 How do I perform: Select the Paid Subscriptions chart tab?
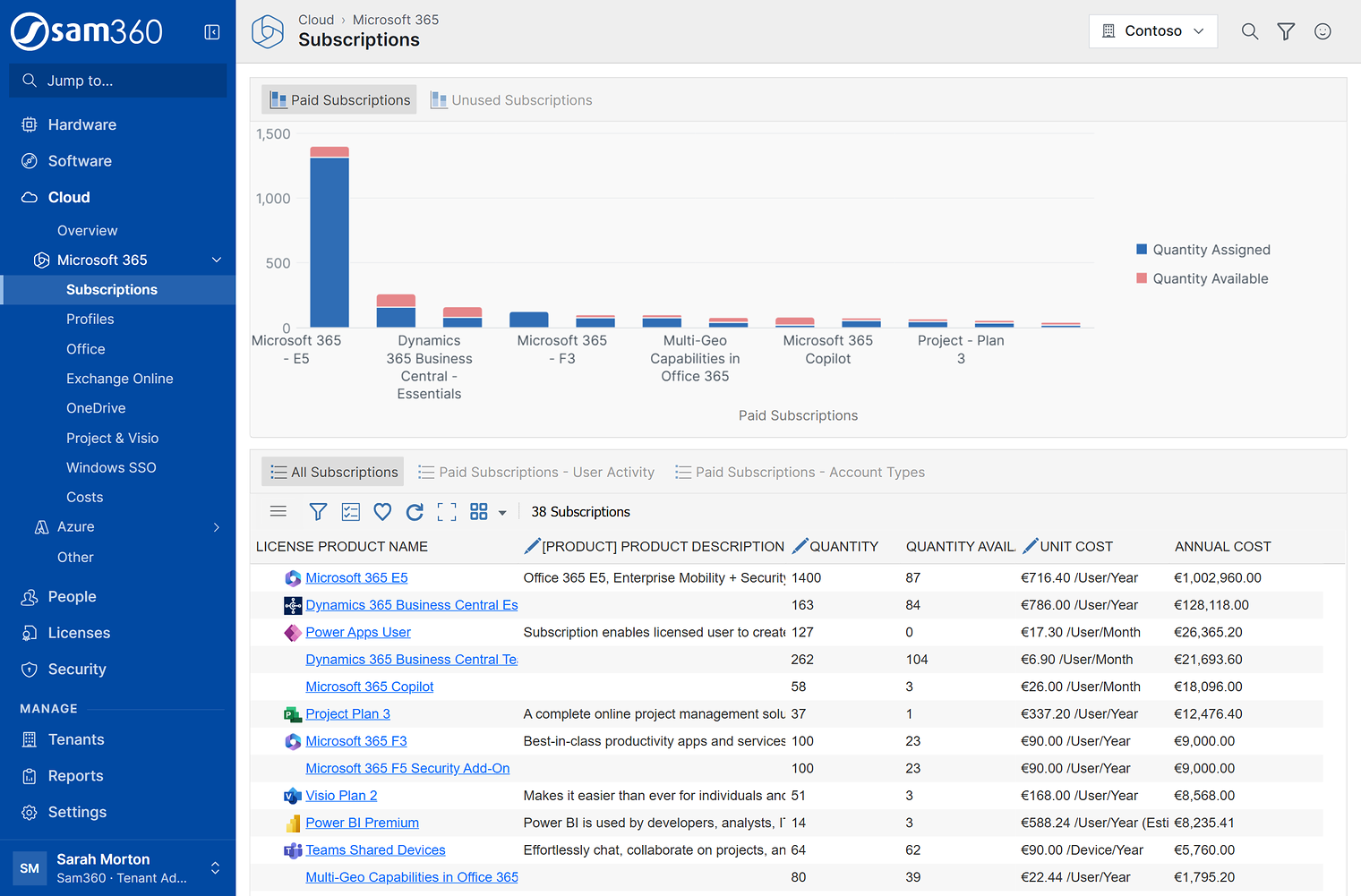pyautogui.click(x=339, y=100)
